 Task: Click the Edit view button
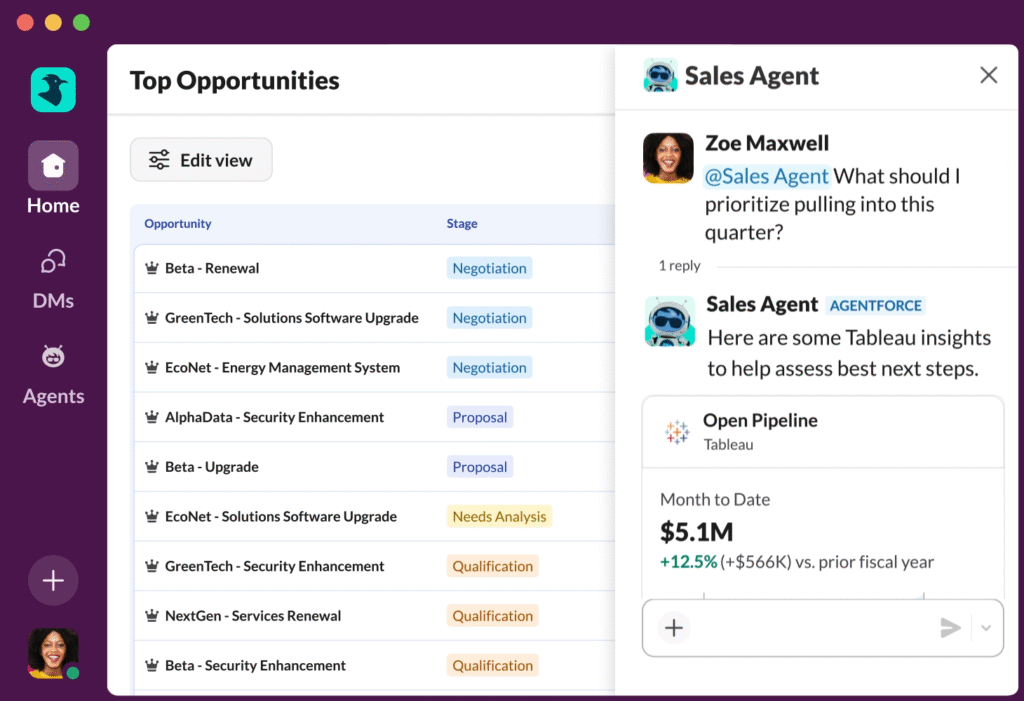pos(201,160)
